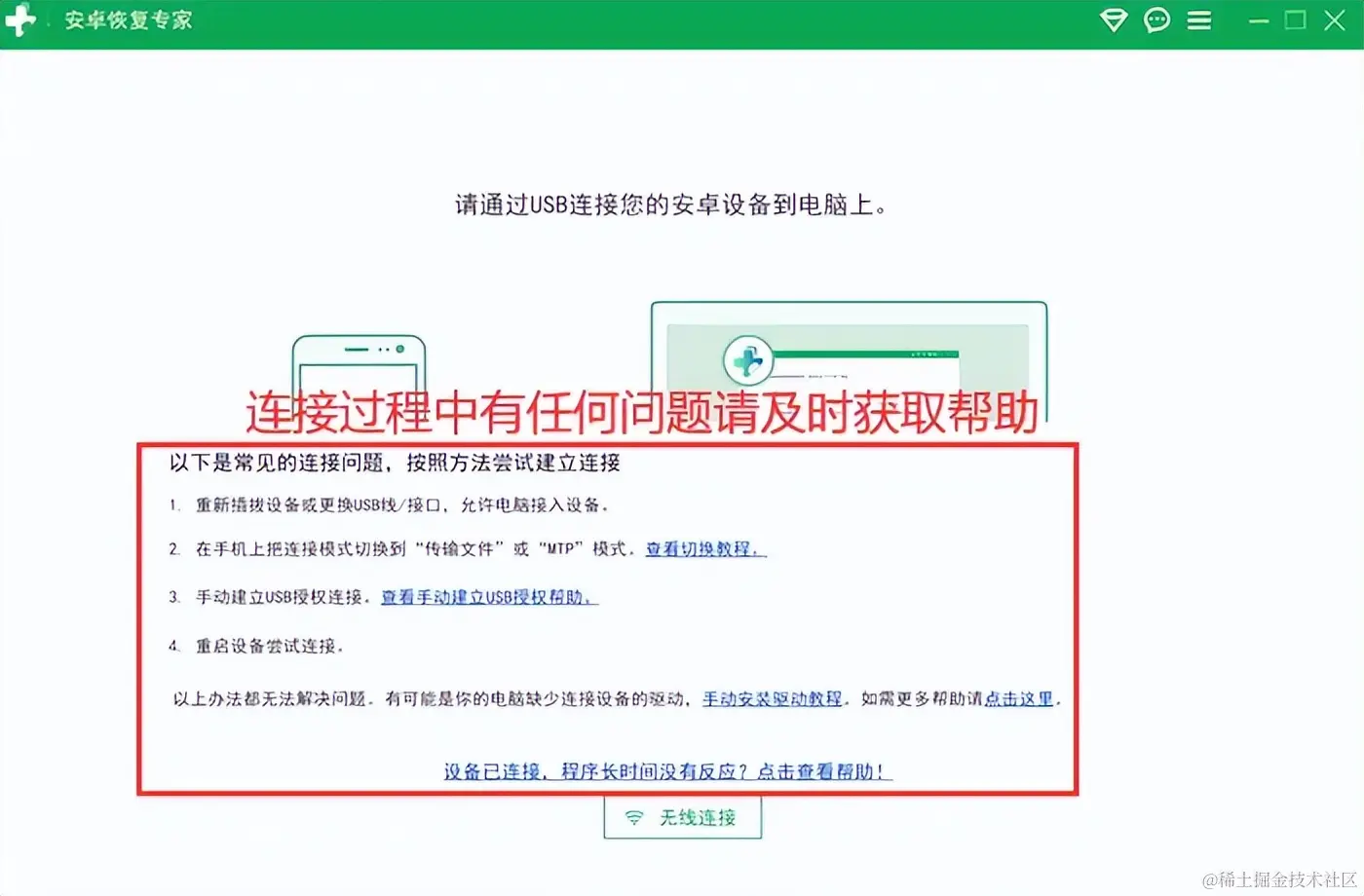Open 查看手动建立USB授权帮助 link
1364x896 pixels.
coord(489,597)
